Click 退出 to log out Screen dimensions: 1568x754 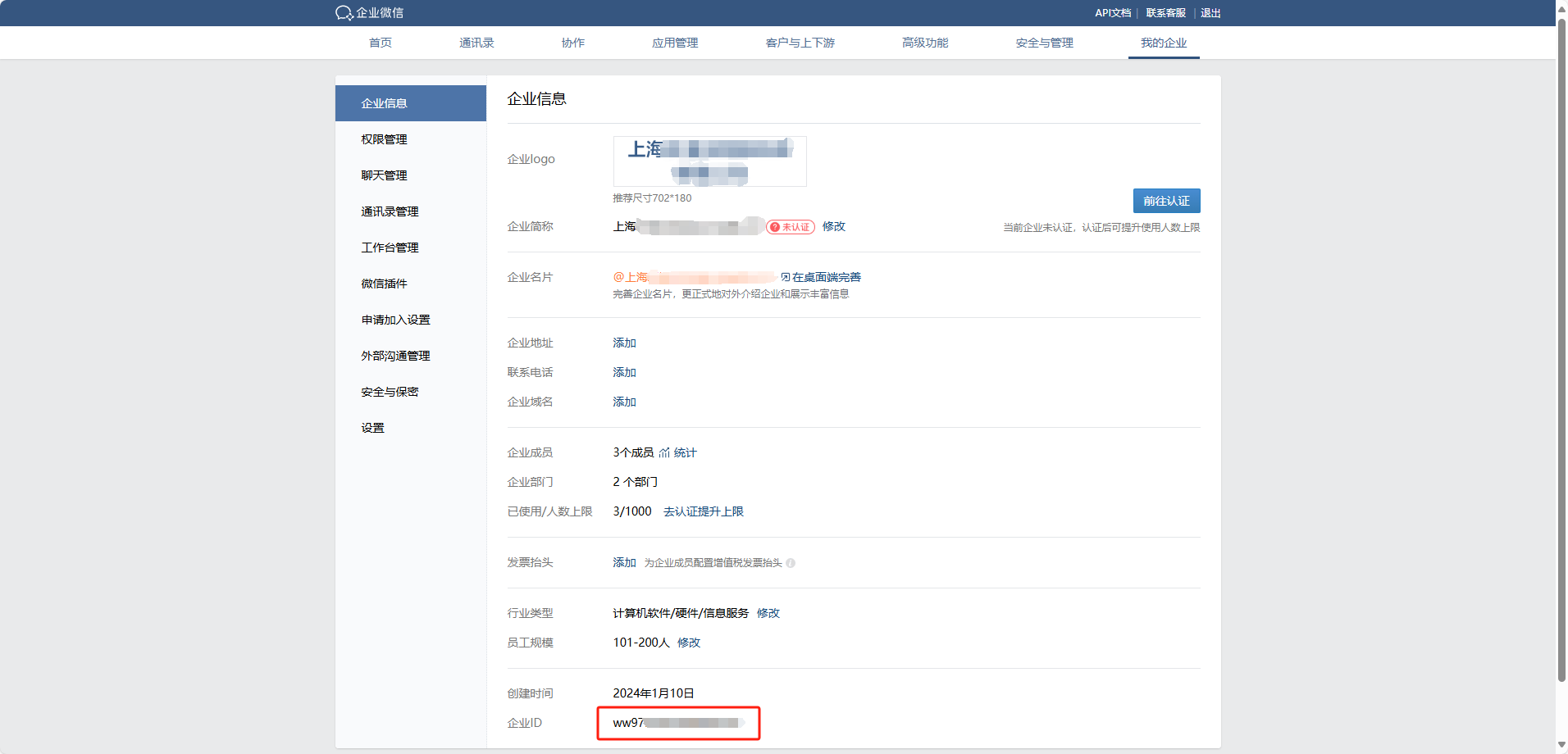[1210, 13]
